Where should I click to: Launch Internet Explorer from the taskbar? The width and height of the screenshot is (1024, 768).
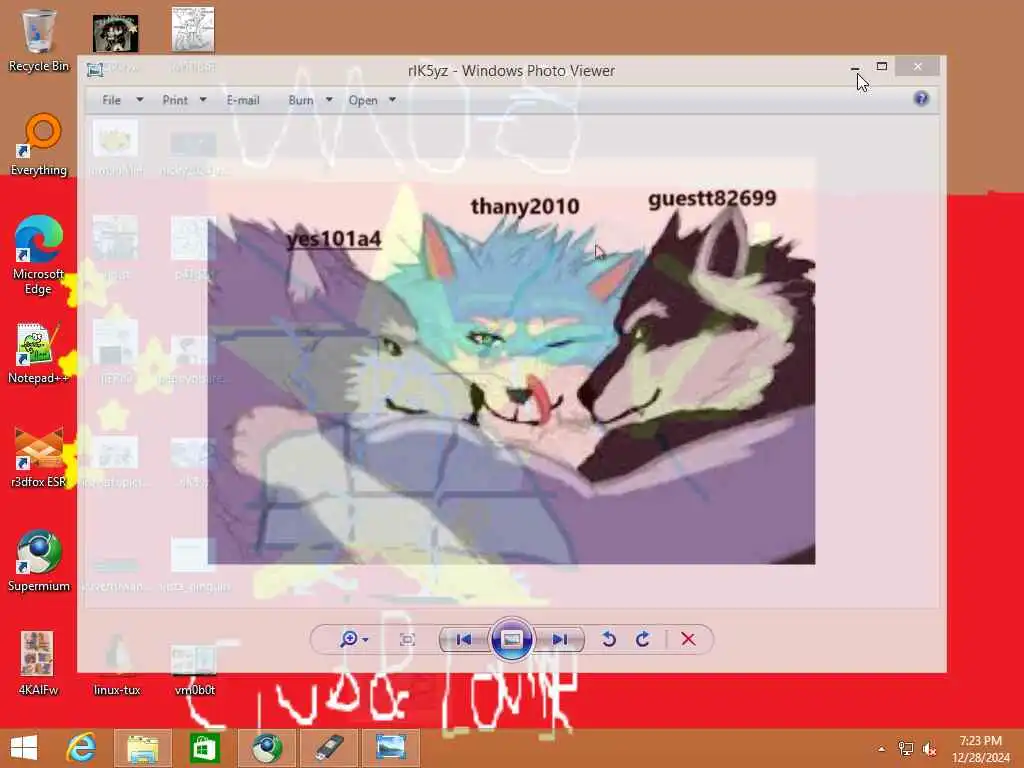[81, 748]
